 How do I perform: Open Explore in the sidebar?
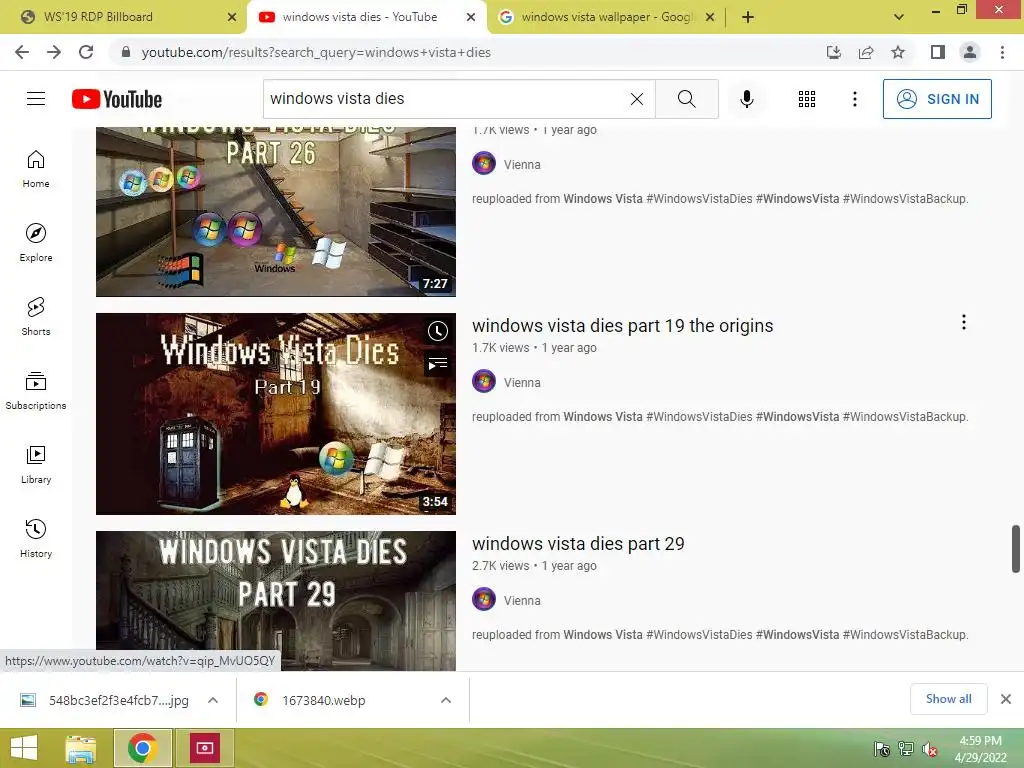click(36, 243)
